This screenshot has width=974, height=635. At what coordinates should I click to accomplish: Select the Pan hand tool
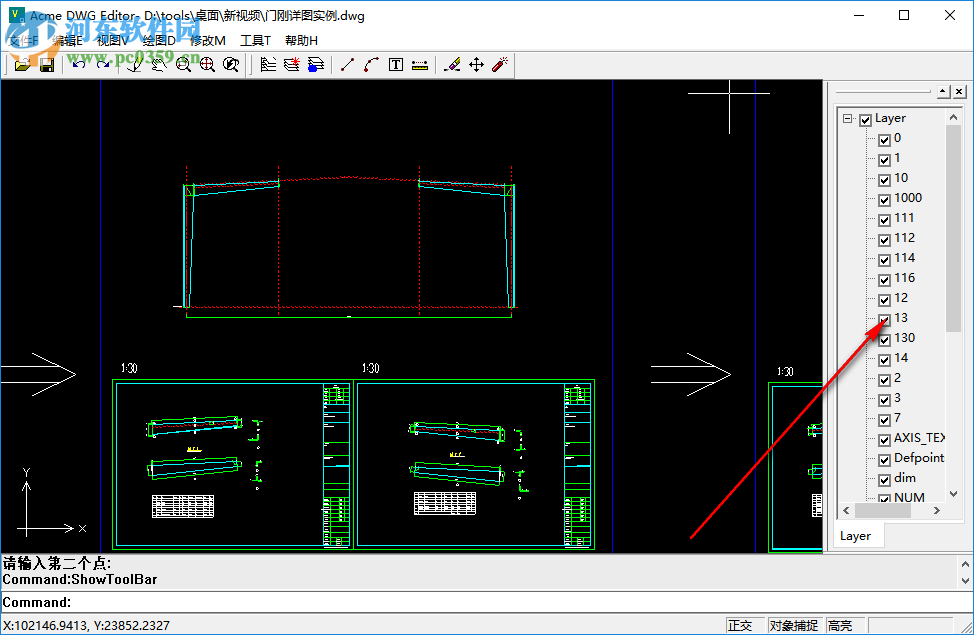(158, 63)
